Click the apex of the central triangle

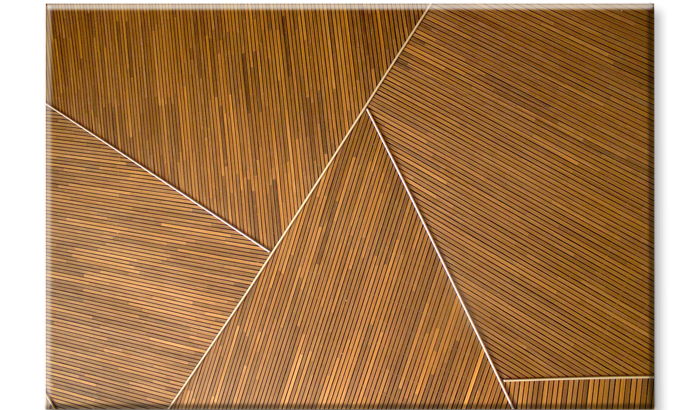[367, 110]
